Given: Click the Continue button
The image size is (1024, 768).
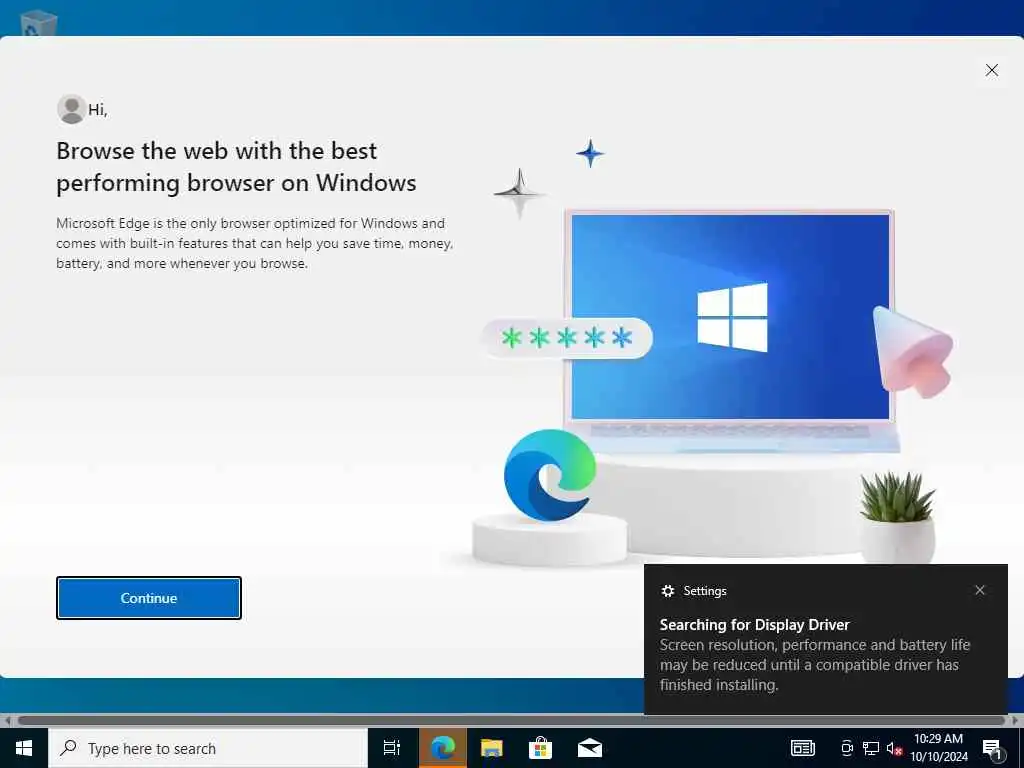Looking at the screenshot, I should 149,598.
